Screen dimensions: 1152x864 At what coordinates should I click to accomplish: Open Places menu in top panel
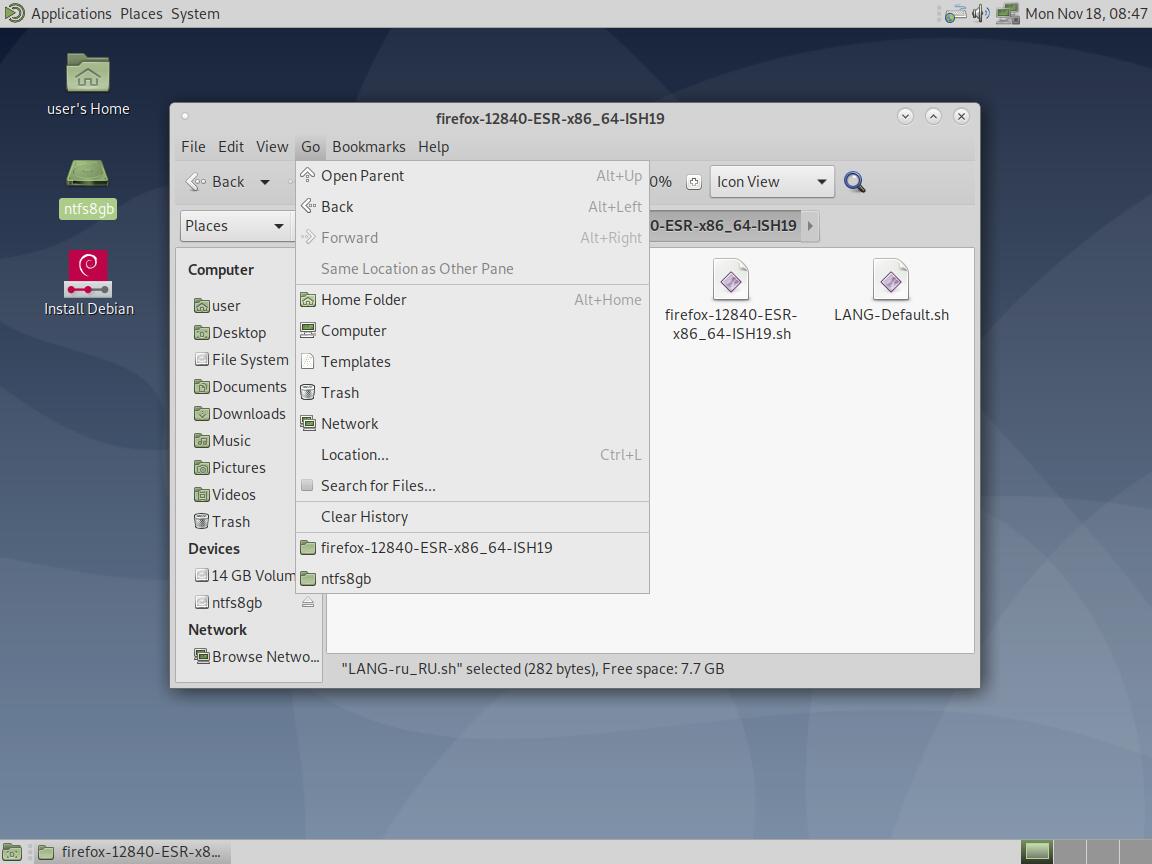pyautogui.click(x=141, y=13)
